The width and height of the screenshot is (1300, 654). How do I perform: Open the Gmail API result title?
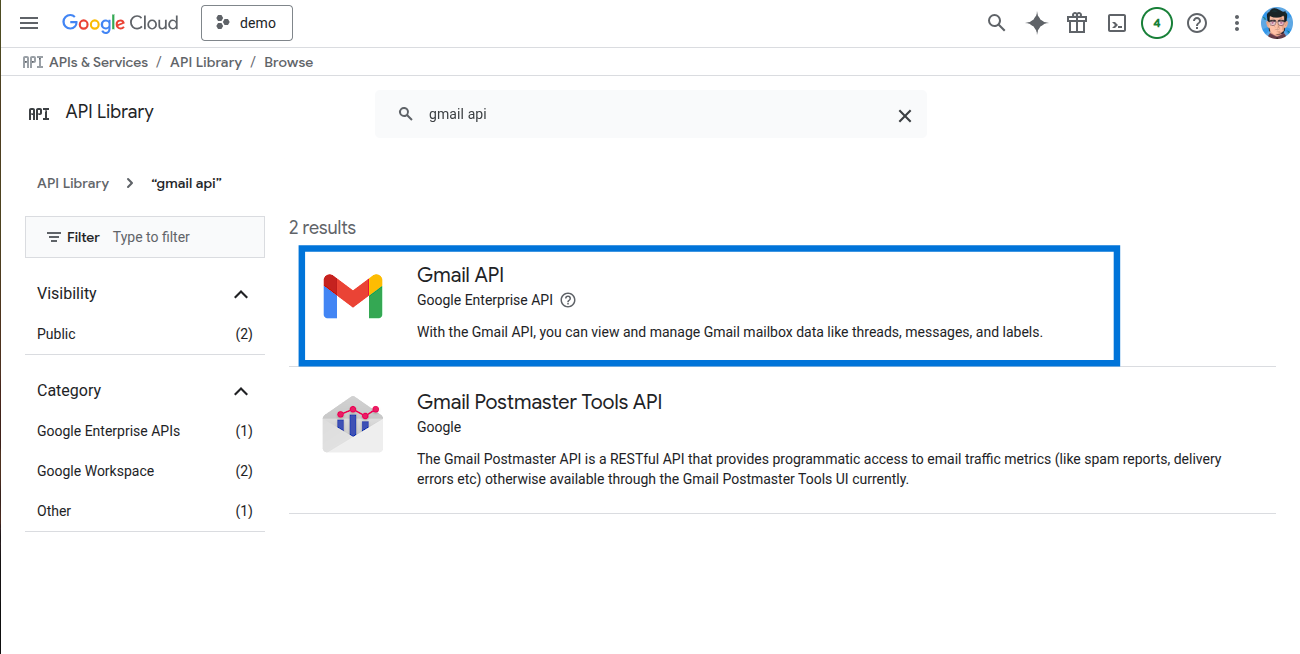tap(460, 274)
